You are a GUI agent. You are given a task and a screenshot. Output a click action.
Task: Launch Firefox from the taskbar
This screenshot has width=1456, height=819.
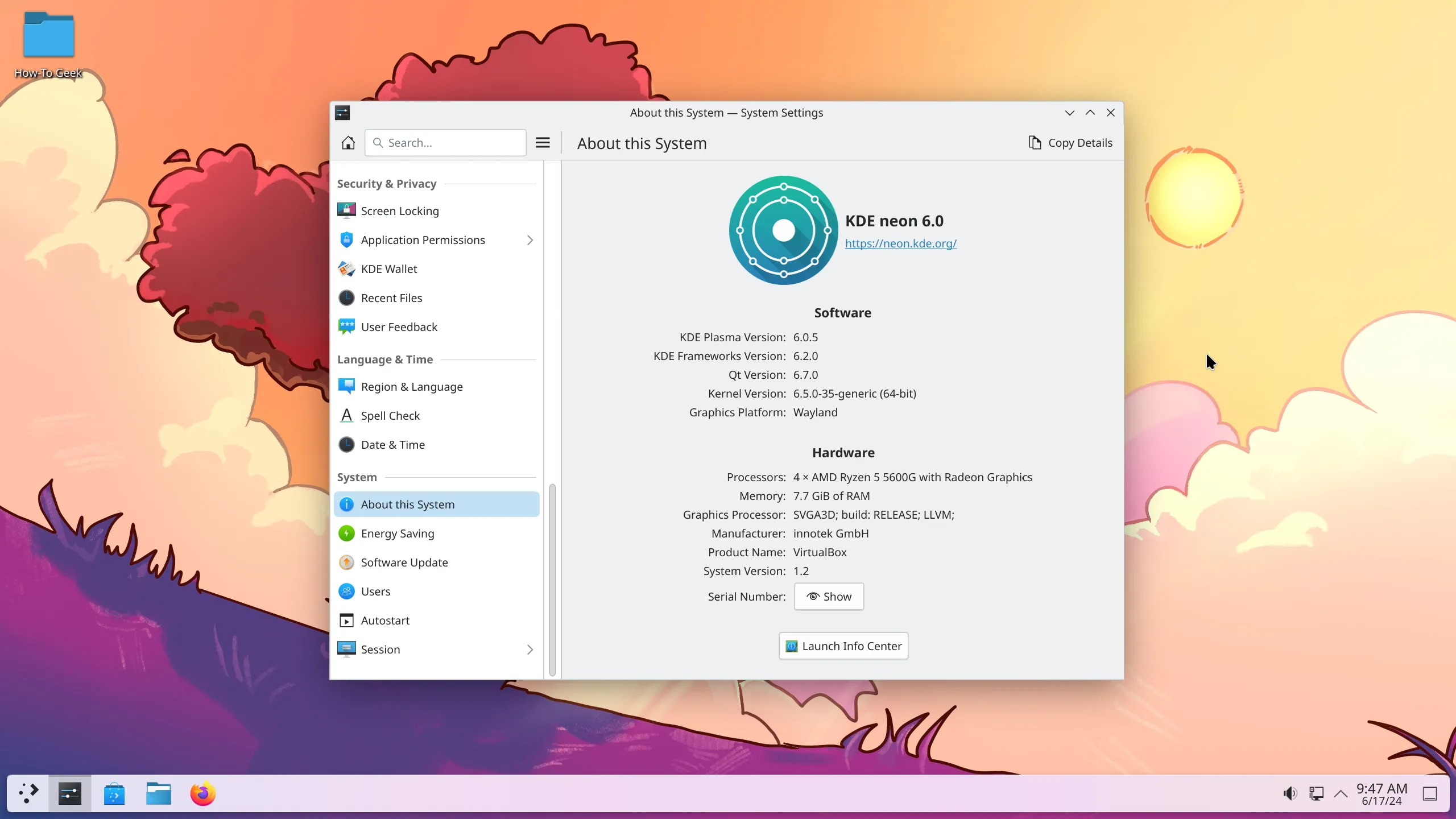click(202, 793)
